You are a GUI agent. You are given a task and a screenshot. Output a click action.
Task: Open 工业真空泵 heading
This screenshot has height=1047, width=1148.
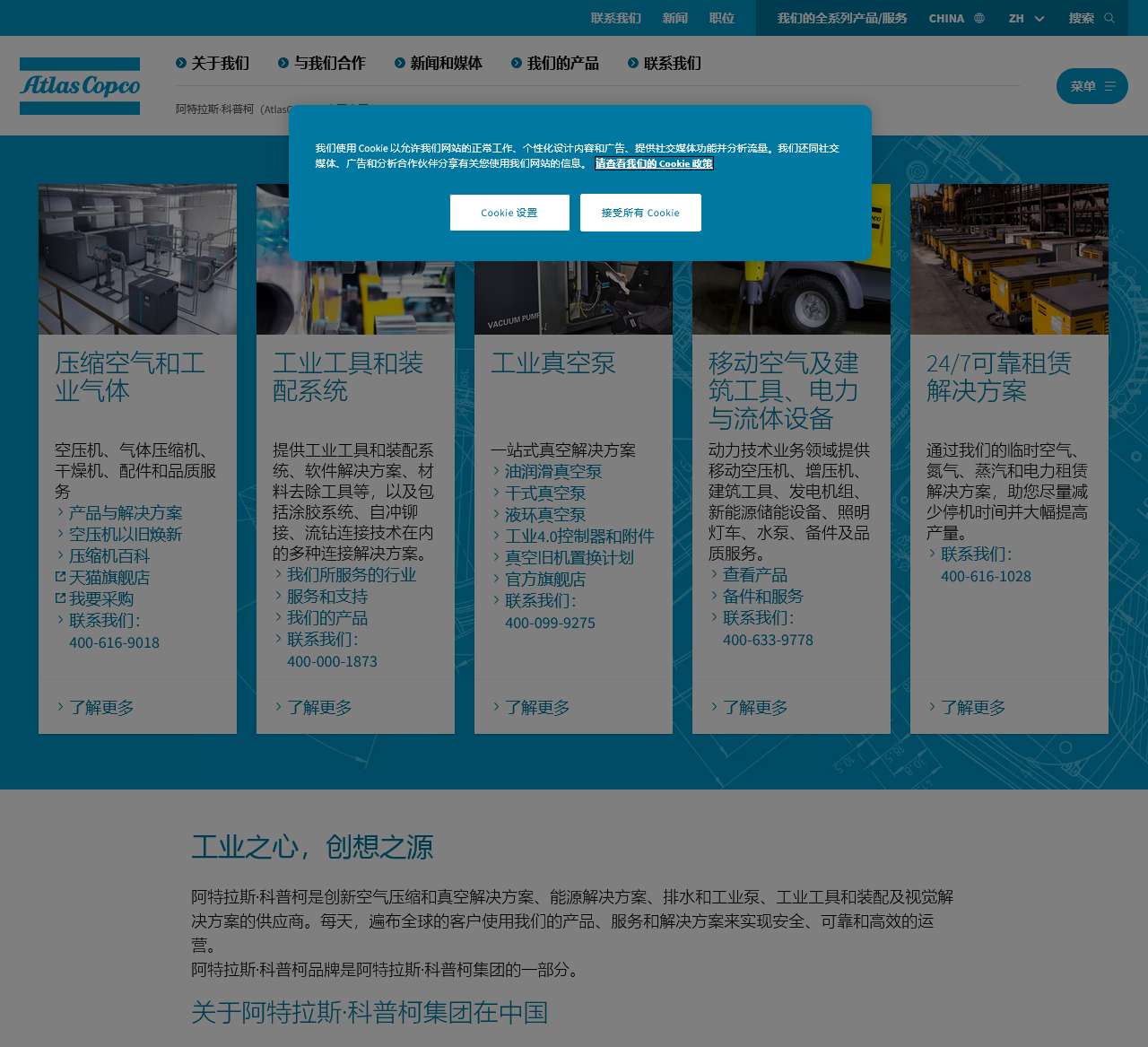[x=553, y=363]
